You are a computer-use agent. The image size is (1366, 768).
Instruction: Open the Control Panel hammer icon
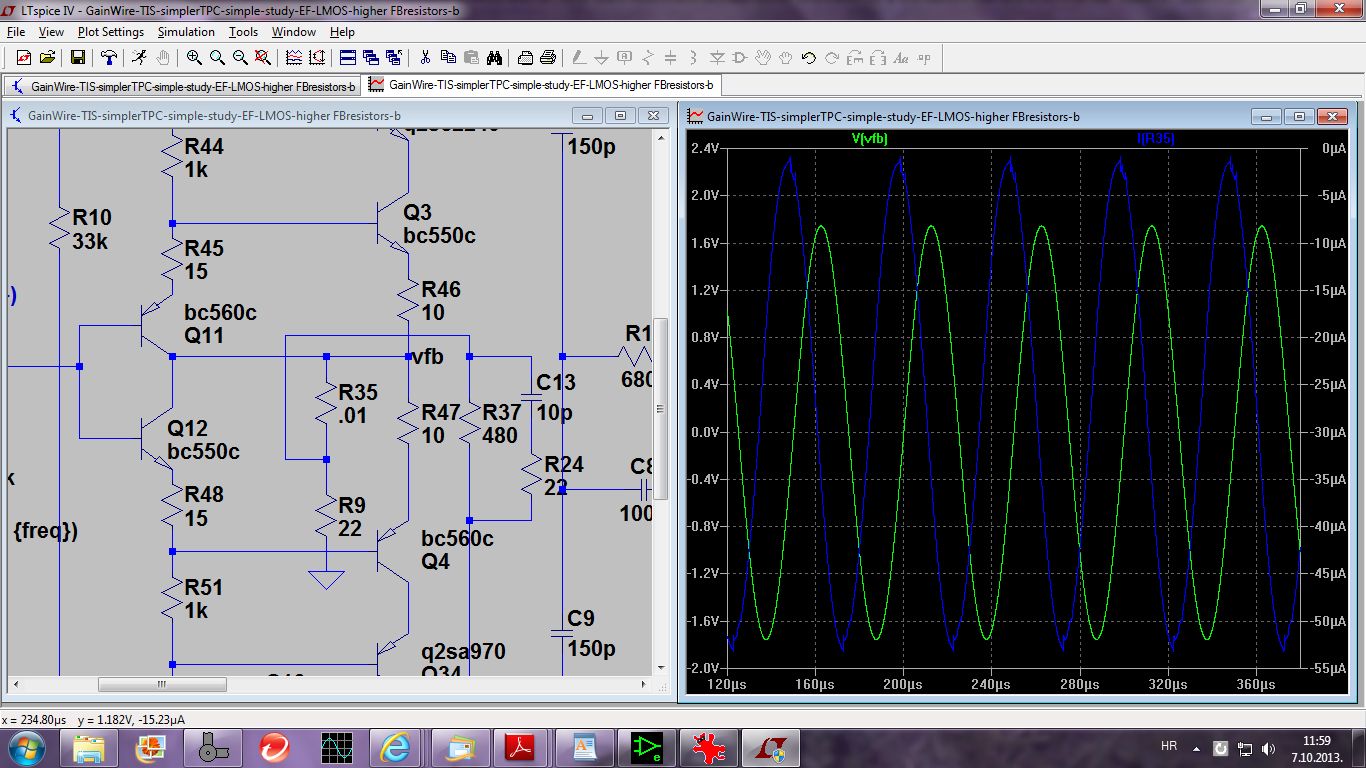point(109,58)
